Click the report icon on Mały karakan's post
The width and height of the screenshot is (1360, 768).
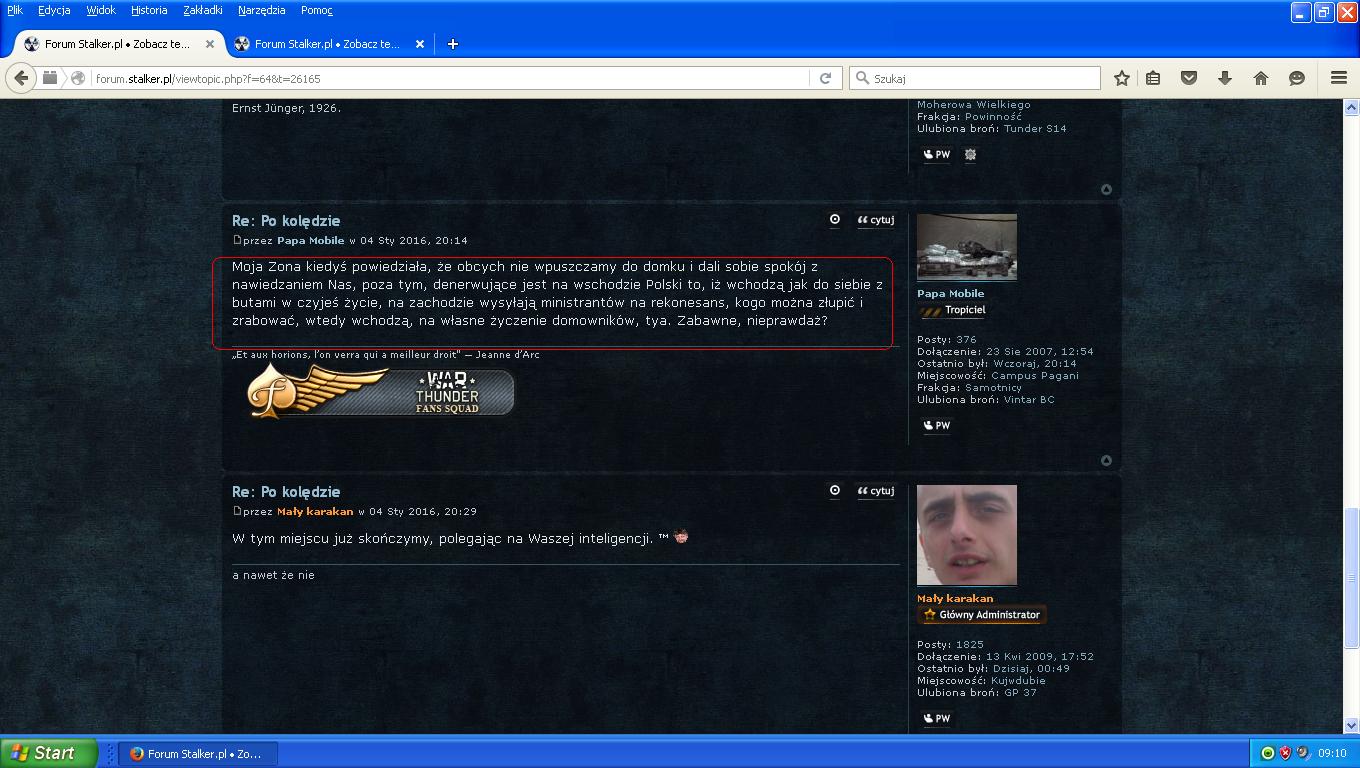tap(835, 490)
